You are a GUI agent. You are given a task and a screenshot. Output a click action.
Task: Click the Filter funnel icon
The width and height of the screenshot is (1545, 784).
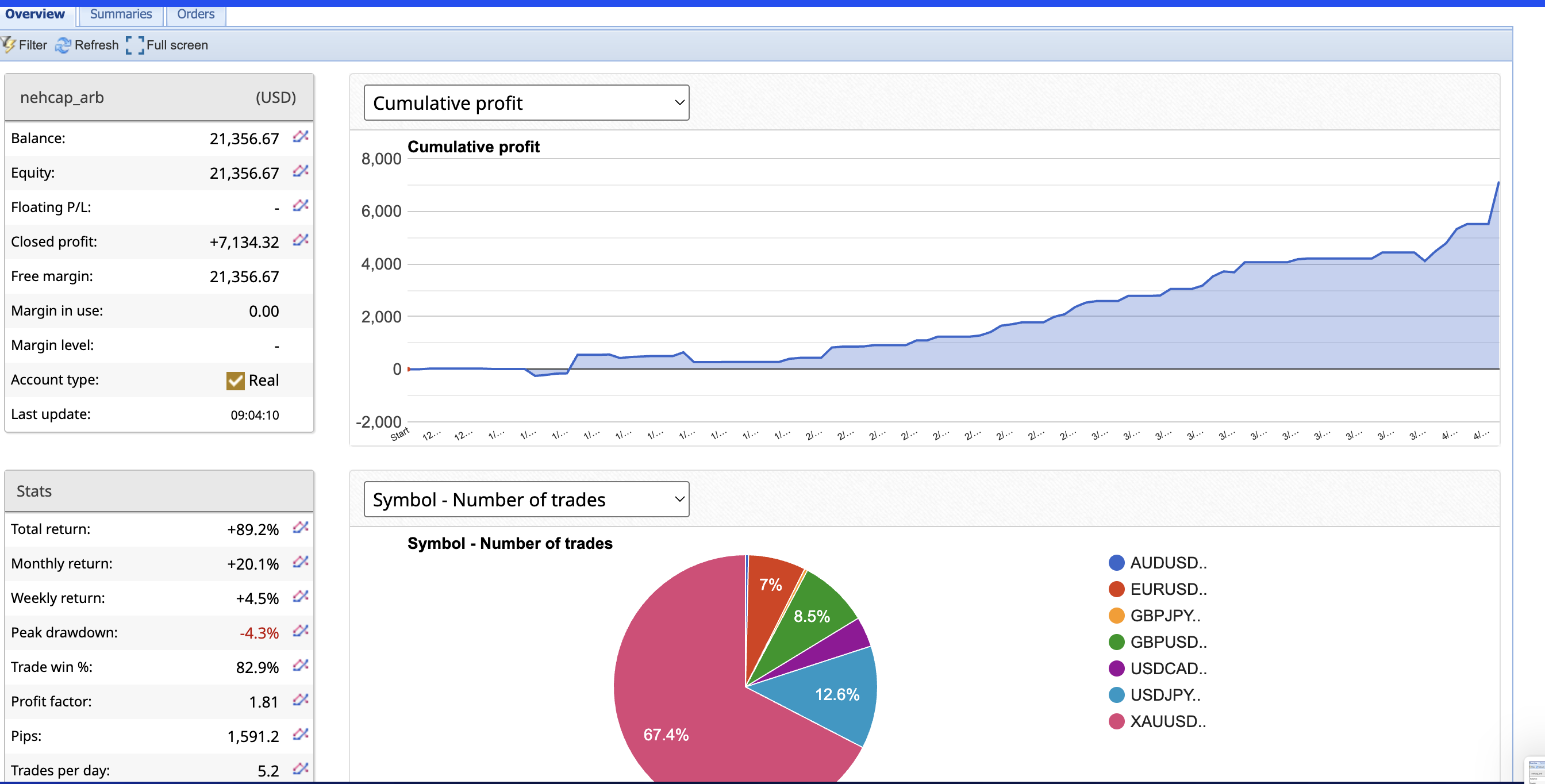pyautogui.click(x=9, y=45)
